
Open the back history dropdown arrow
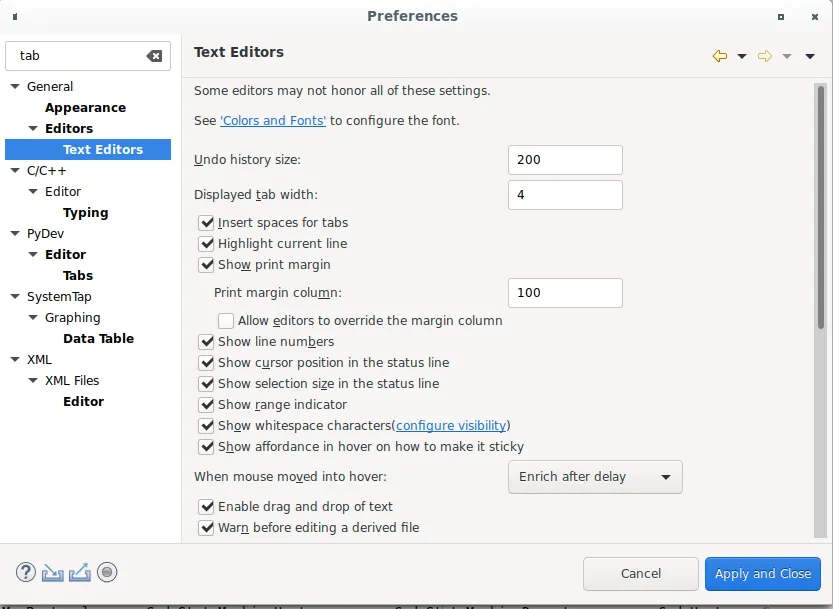pyautogui.click(x=742, y=56)
